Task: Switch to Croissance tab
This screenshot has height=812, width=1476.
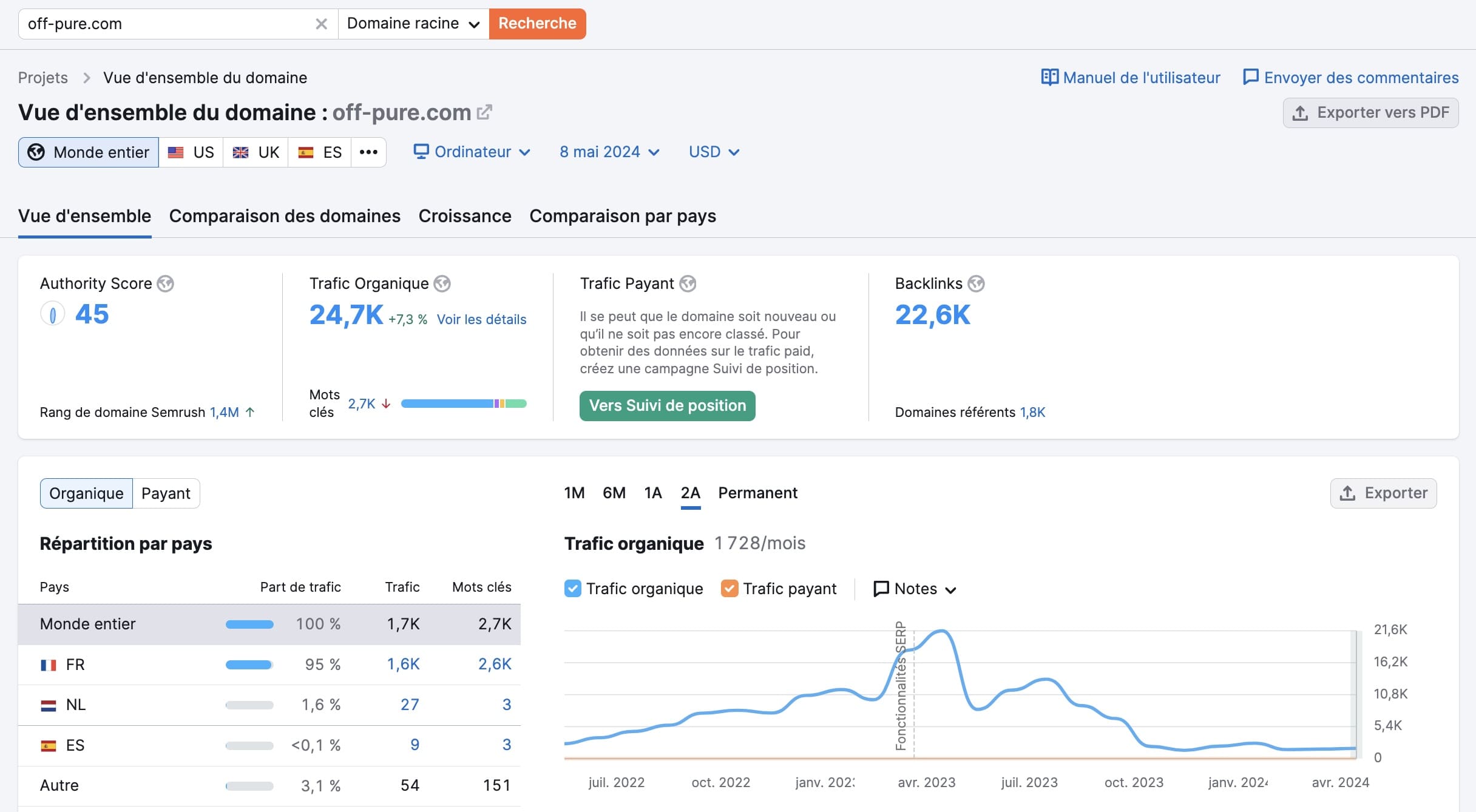Action: click(465, 216)
